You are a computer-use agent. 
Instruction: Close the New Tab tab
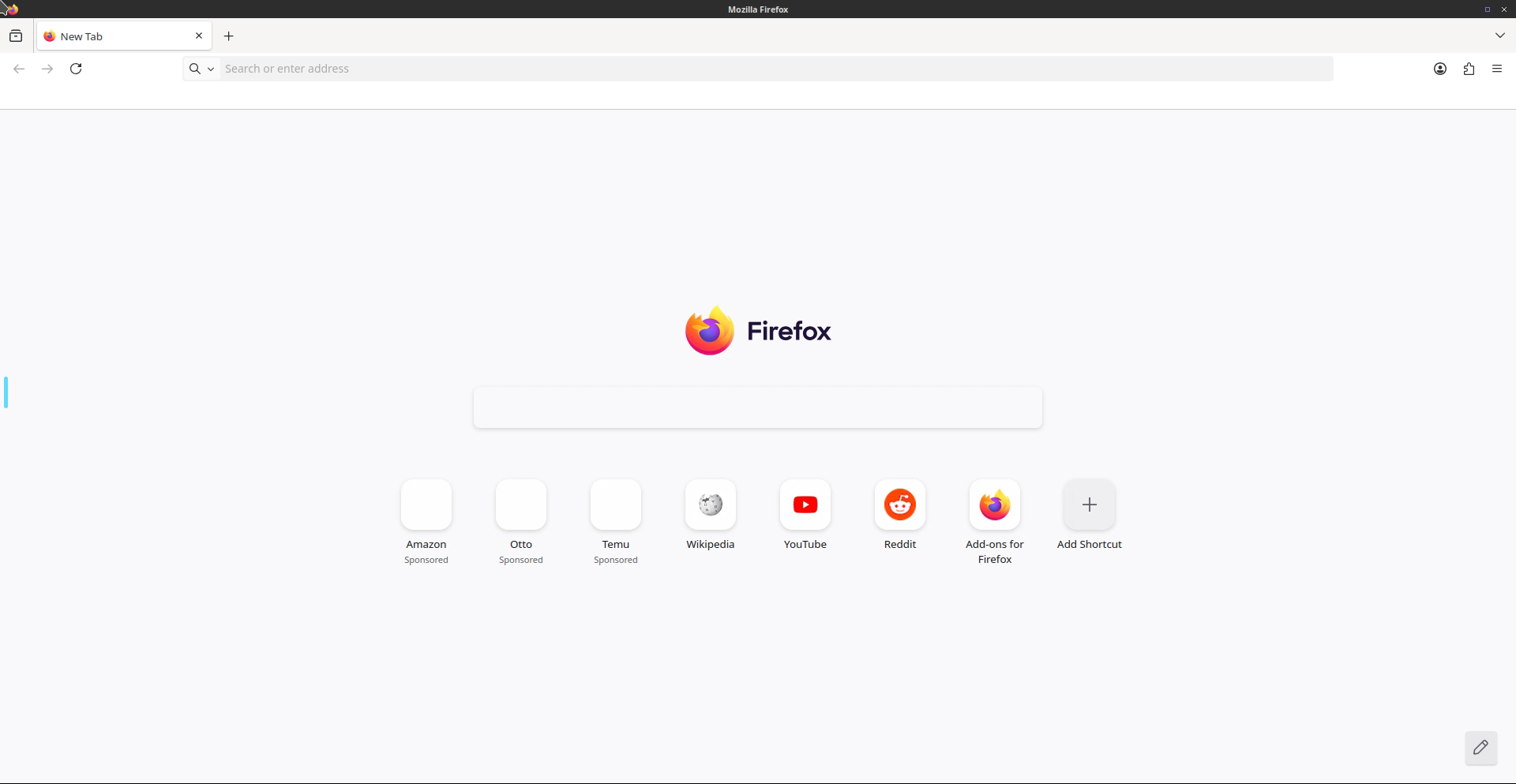[x=199, y=36]
